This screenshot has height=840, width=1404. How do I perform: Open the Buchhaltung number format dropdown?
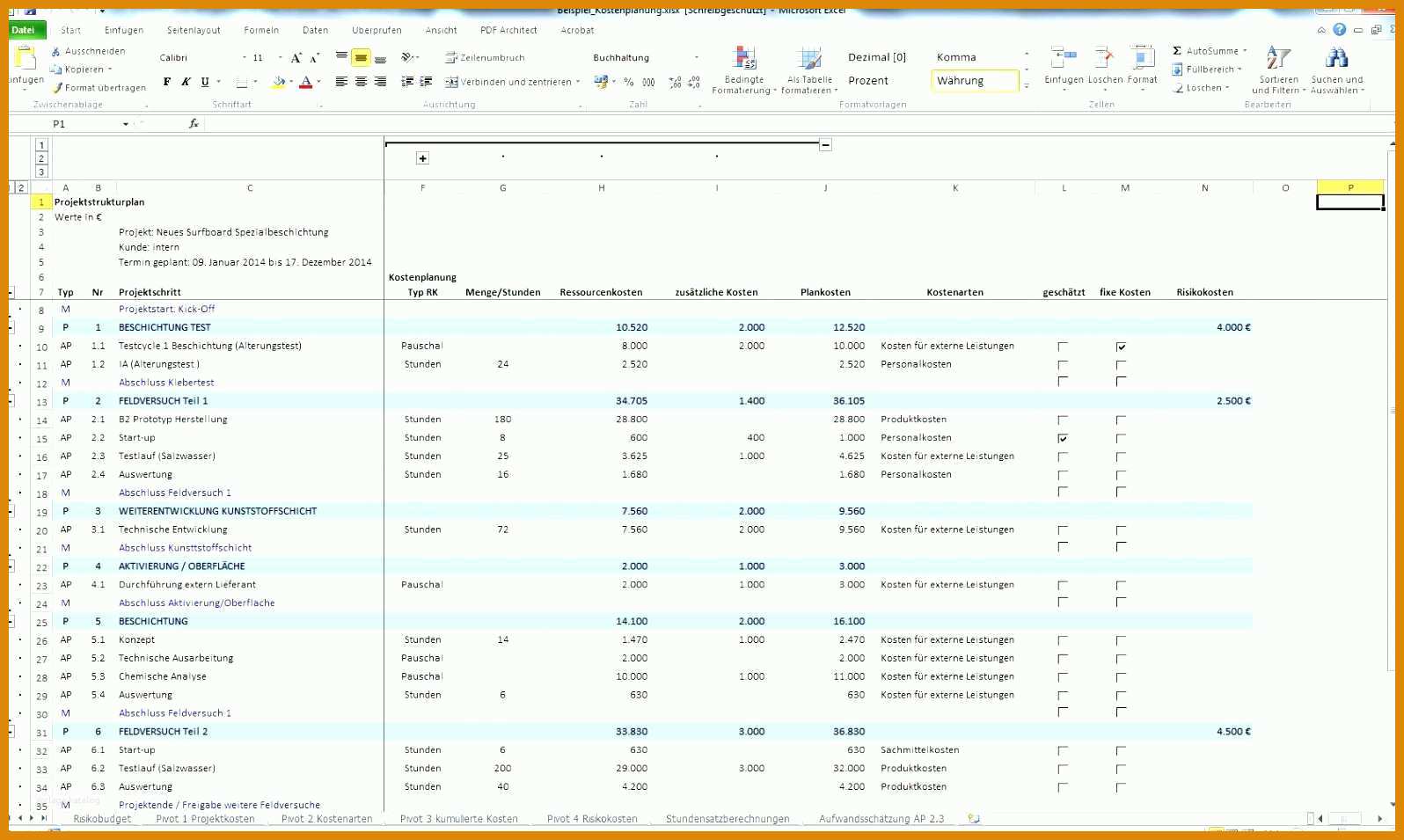pos(697,58)
